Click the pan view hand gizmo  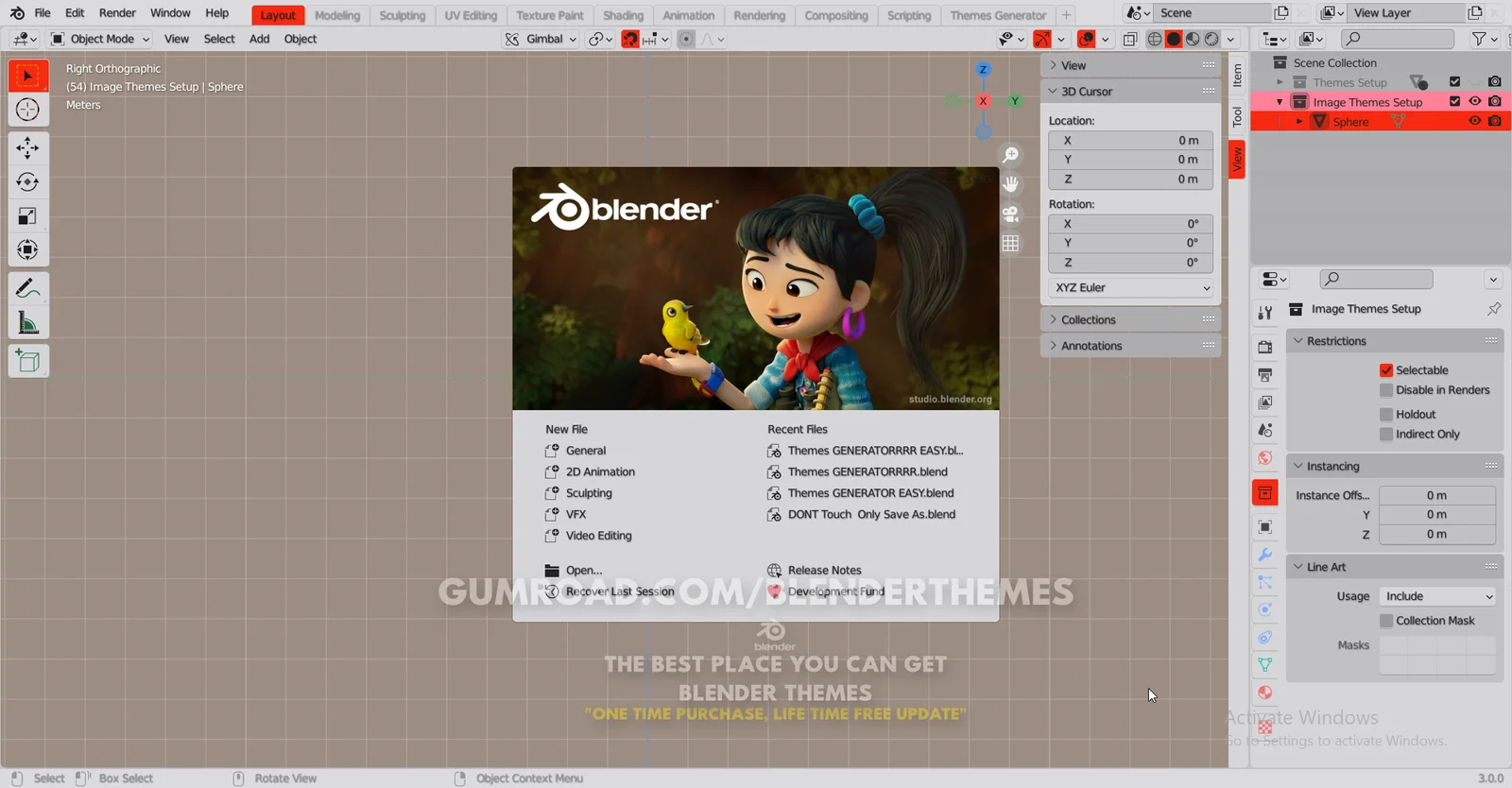click(1010, 184)
